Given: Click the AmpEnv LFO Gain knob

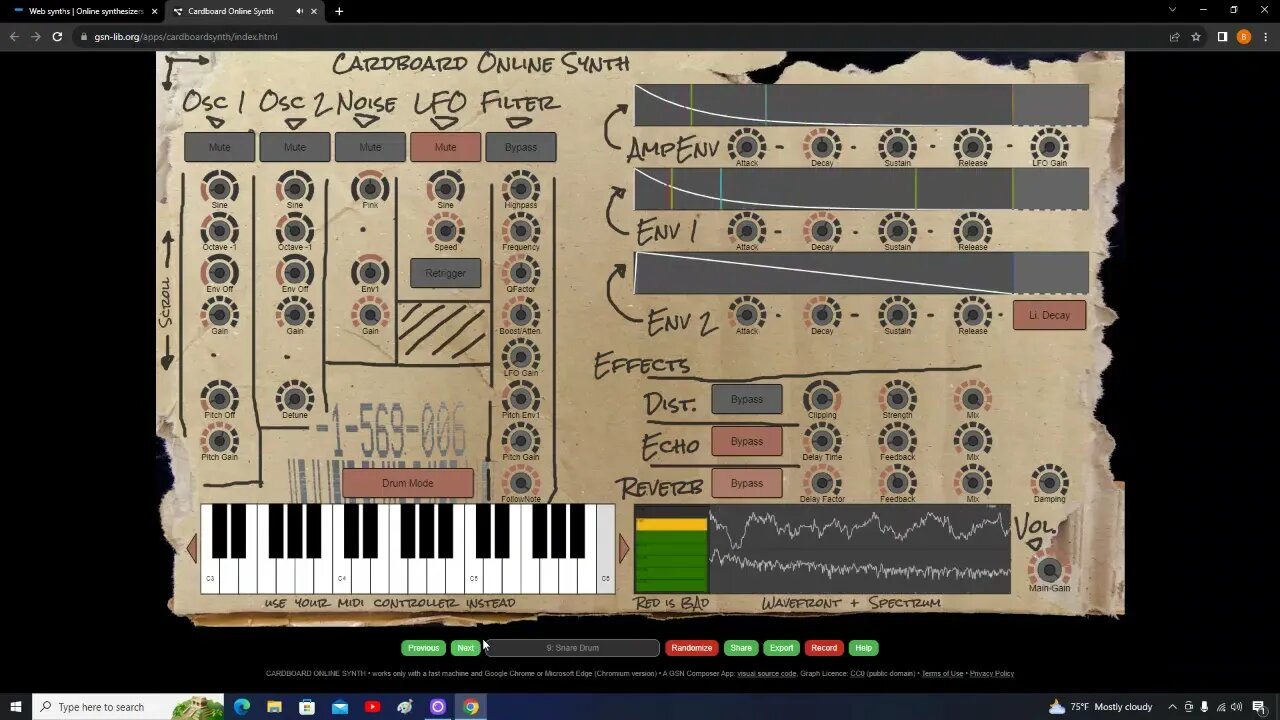Looking at the screenshot, I should pyautogui.click(x=1049, y=146).
